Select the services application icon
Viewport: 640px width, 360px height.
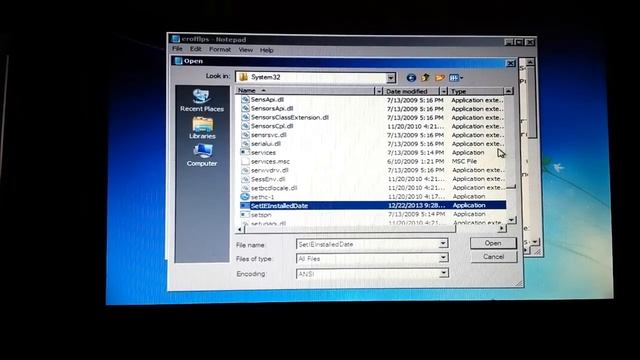[245, 152]
